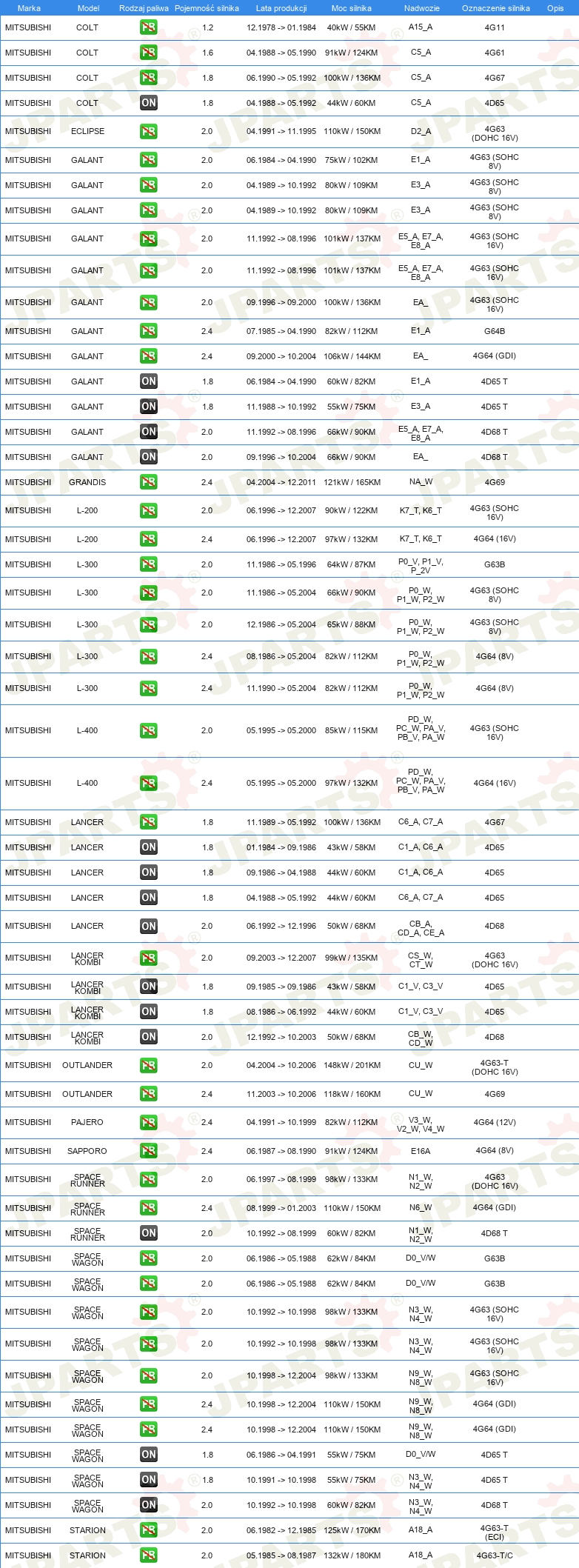This screenshot has width=579, height=1568.
Task: Click the ON icon for GALANT 11.1988 -> 10.1992
Action: point(149,407)
